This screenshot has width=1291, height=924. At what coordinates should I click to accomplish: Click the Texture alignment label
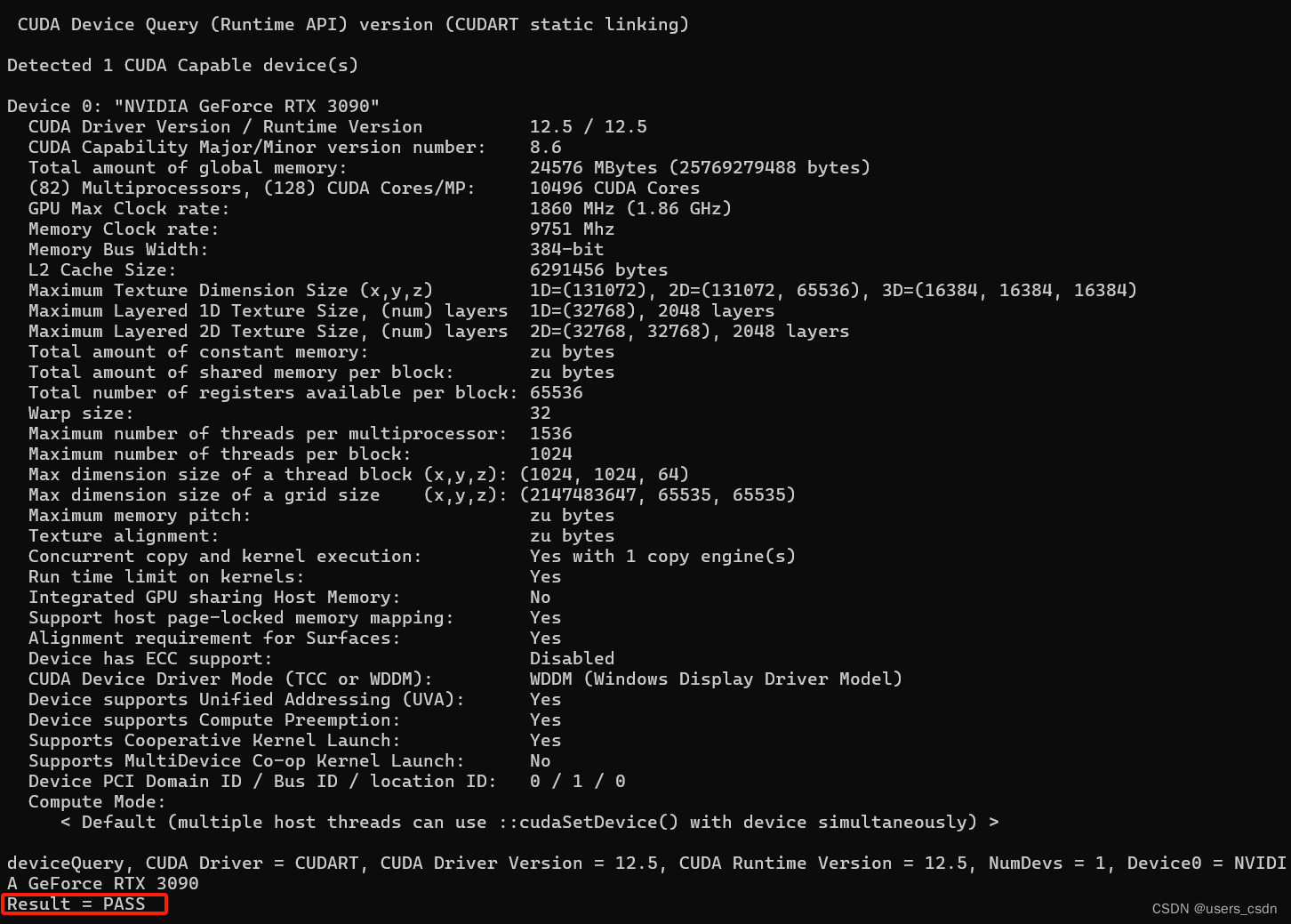click(x=124, y=535)
